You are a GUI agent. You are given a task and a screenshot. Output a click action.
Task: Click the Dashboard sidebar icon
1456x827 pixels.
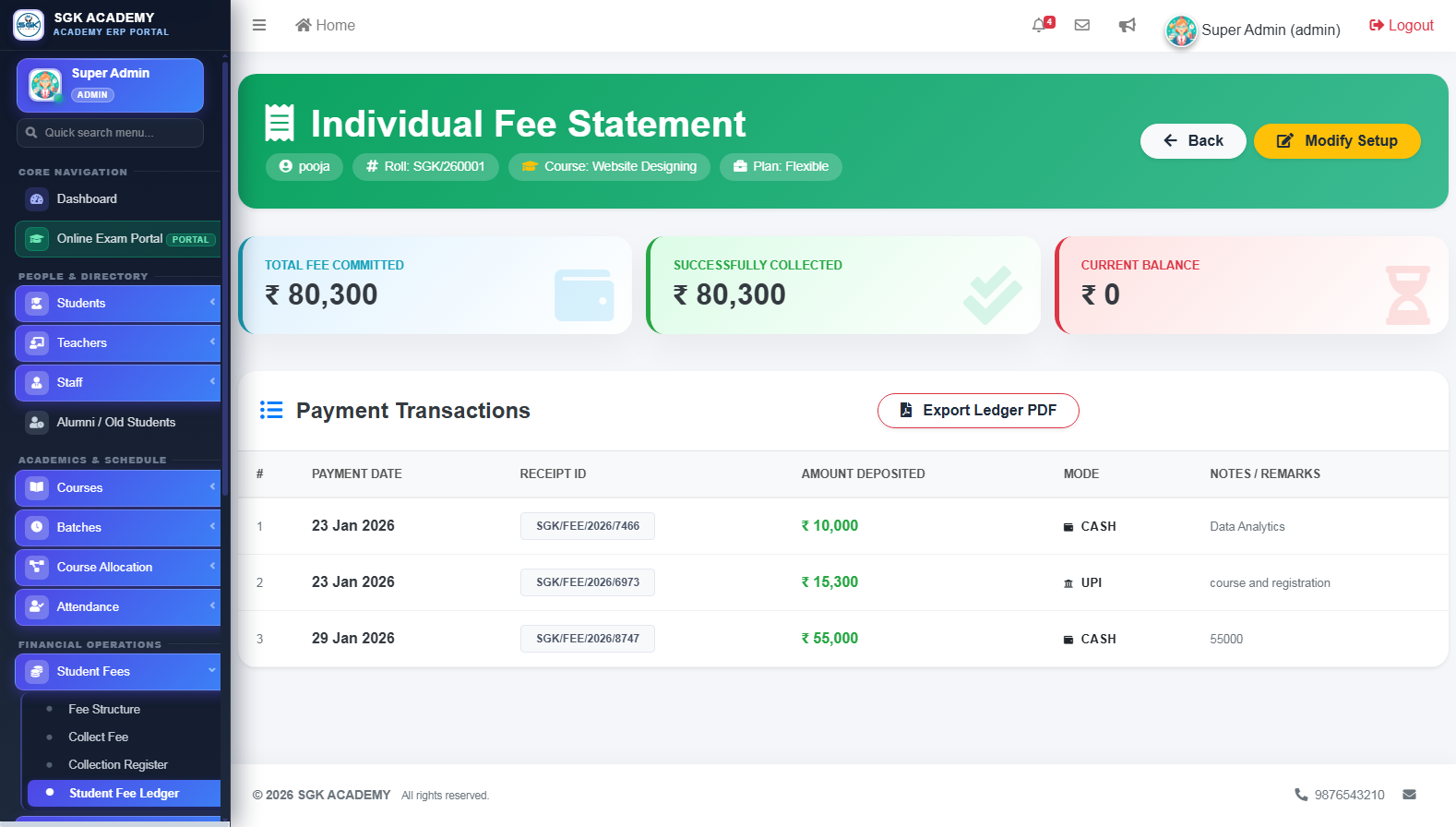coord(37,198)
